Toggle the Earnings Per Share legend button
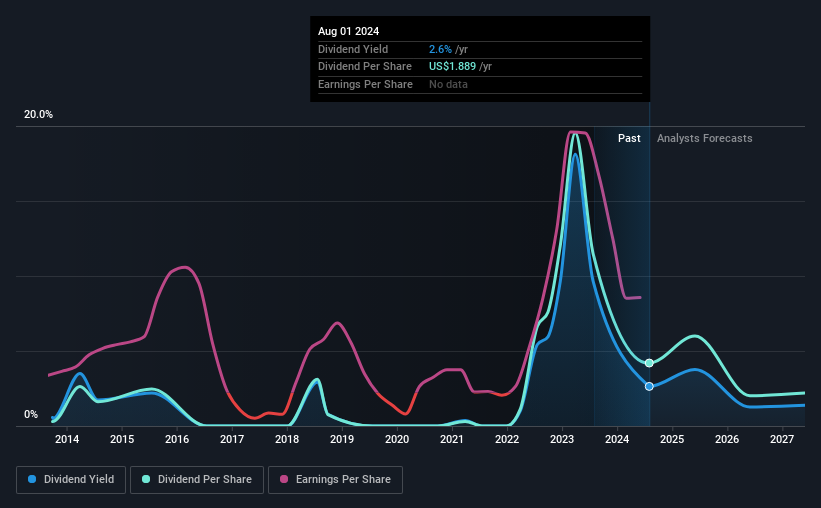 click(335, 480)
